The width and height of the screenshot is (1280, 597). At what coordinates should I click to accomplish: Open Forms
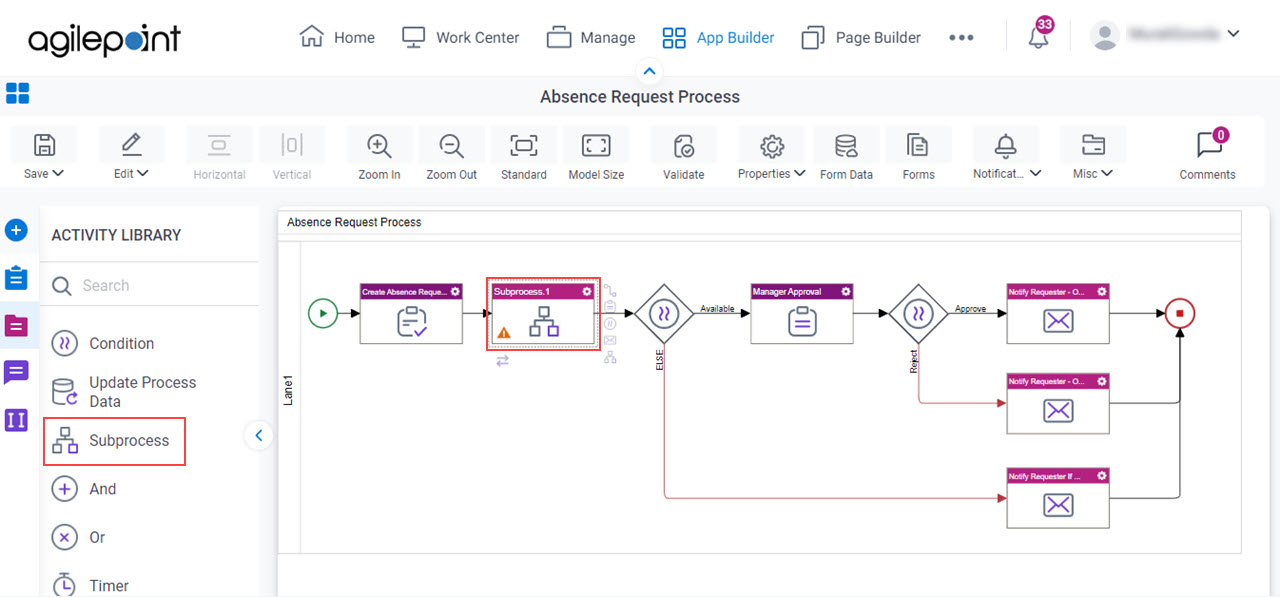point(918,156)
